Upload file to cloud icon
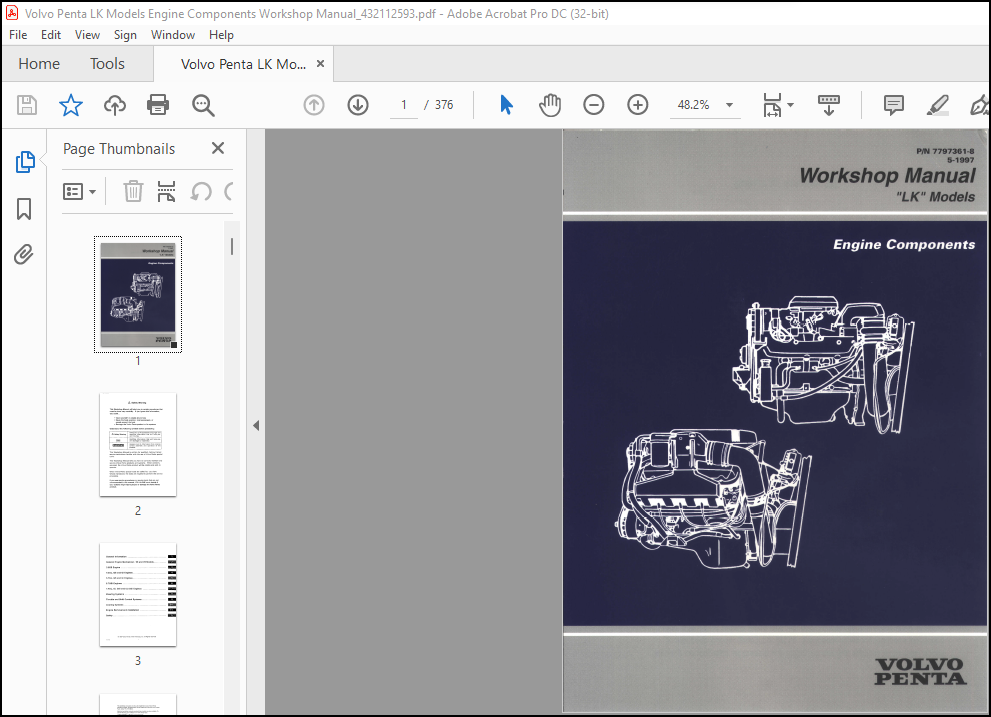 114,105
